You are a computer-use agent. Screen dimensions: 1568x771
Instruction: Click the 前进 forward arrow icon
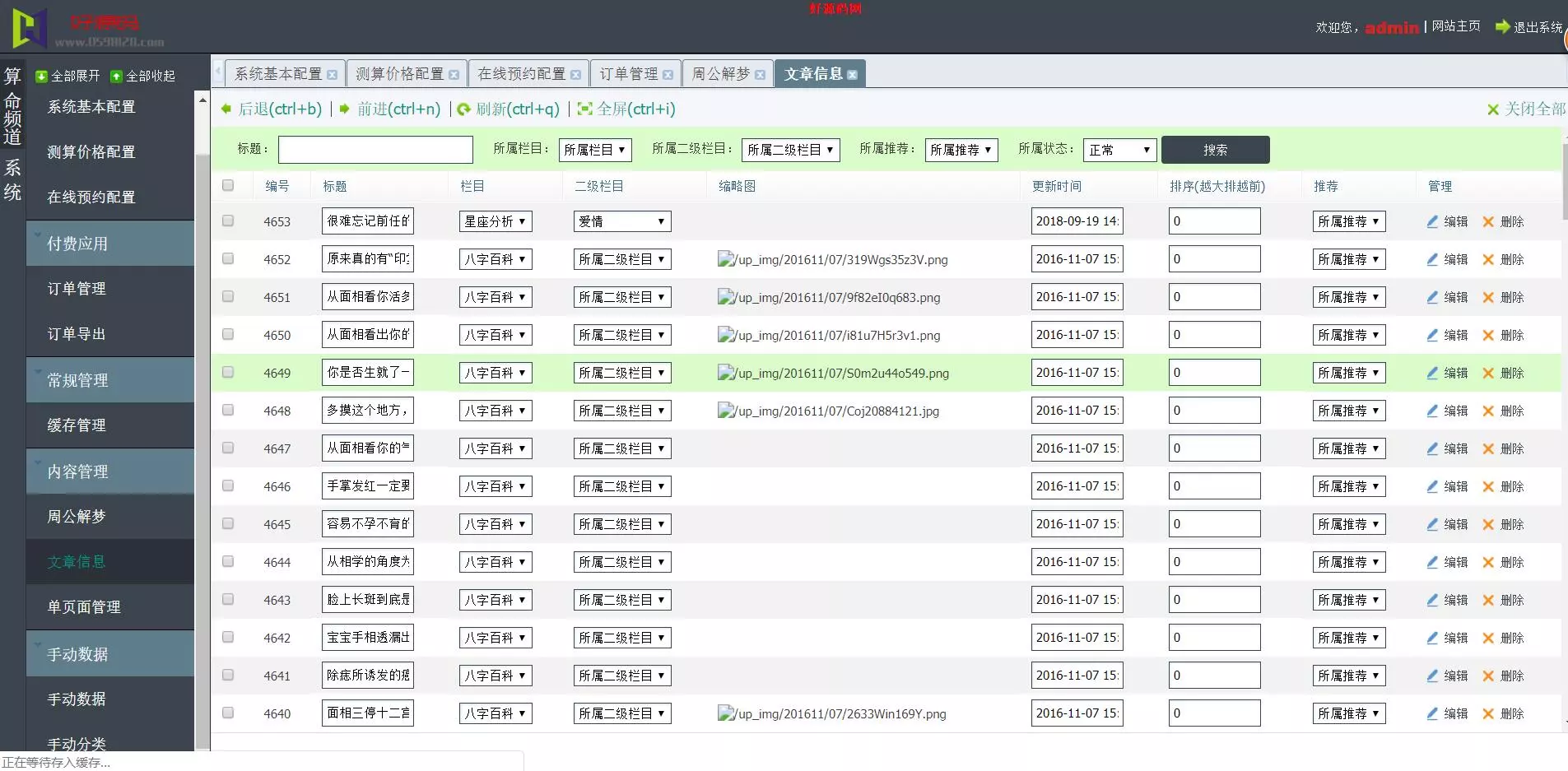tap(345, 109)
